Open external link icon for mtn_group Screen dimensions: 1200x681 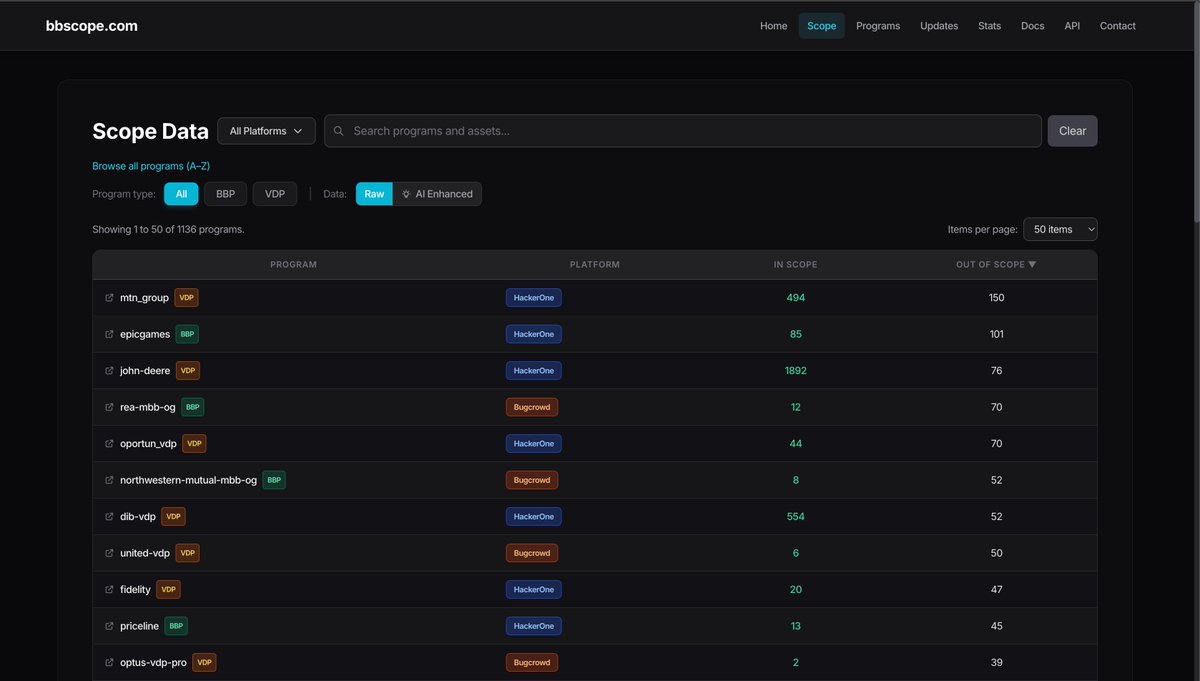(109, 298)
